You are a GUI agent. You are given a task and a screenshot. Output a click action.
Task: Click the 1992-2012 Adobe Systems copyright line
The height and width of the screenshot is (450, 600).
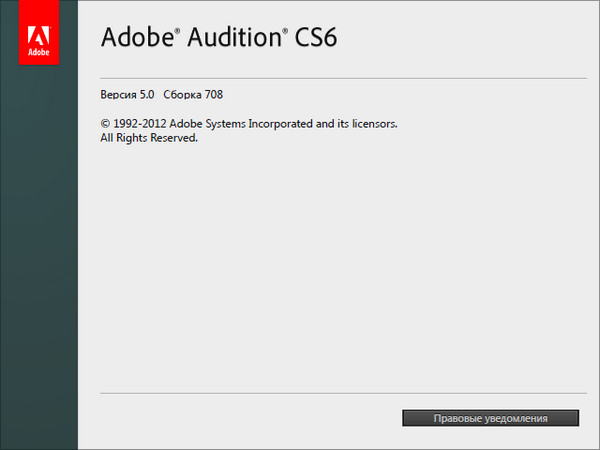coord(249,124)
